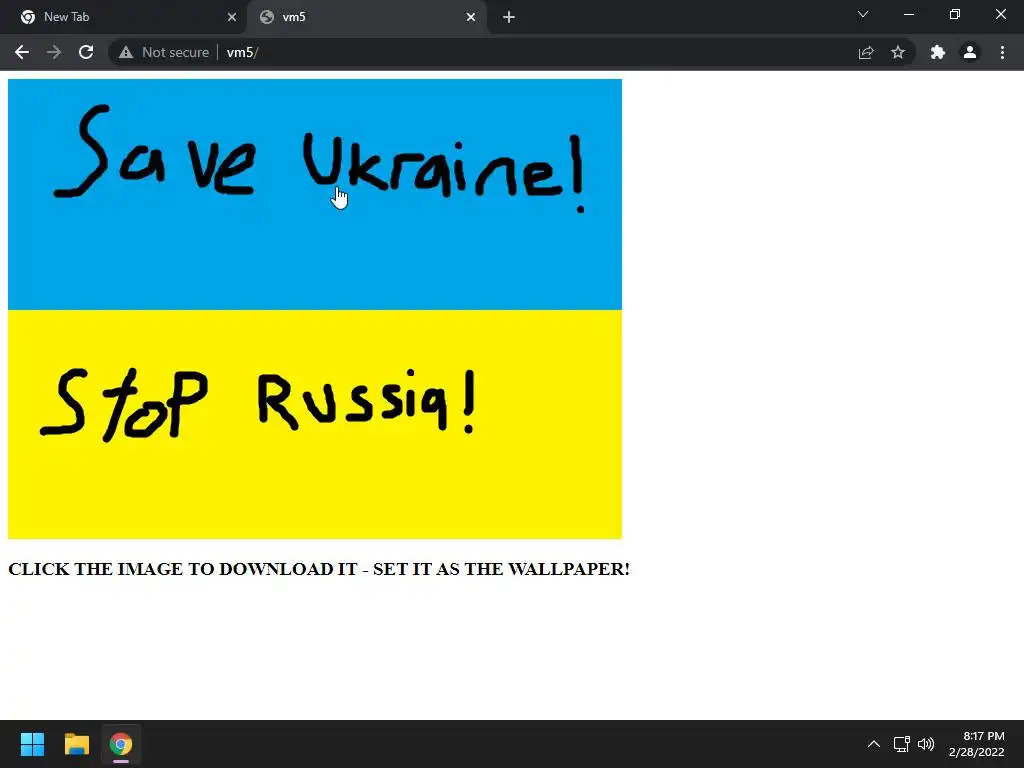Click the CLICK THE IMAGE TO DOWNLOAD text

[x=319, y=569]
